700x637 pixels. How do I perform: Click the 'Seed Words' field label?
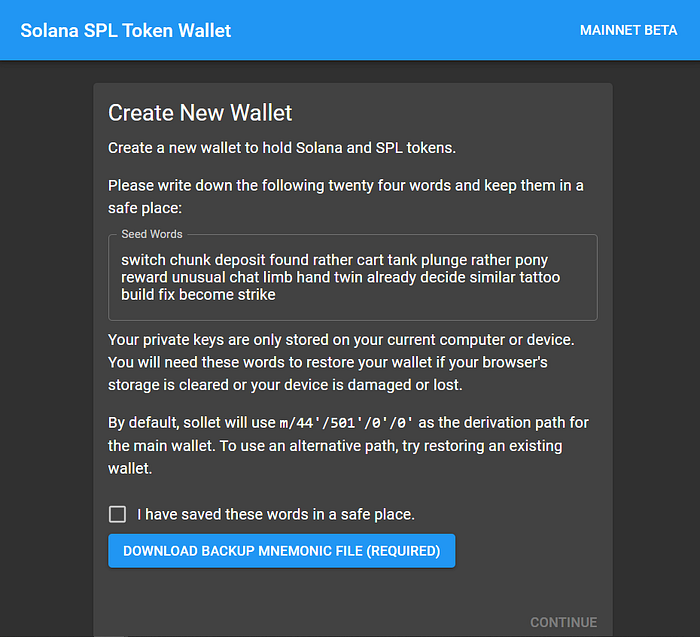152,234
